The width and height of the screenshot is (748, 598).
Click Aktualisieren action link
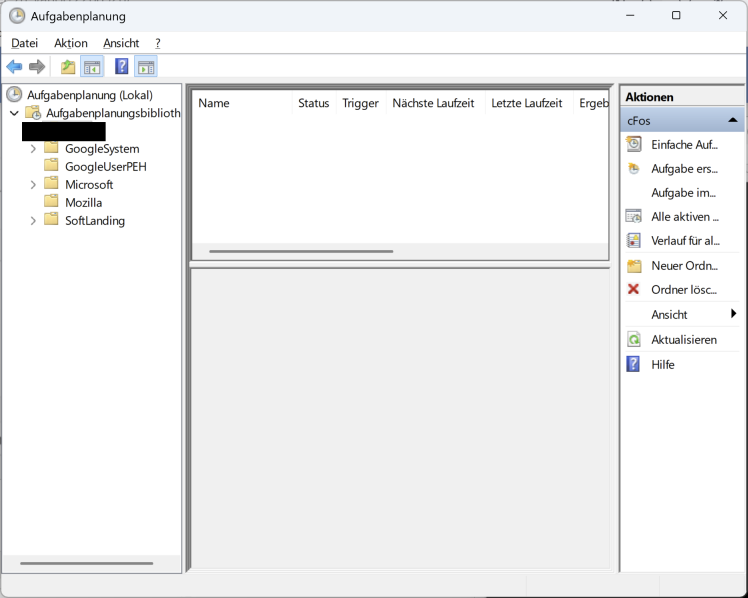click(684, 340)
